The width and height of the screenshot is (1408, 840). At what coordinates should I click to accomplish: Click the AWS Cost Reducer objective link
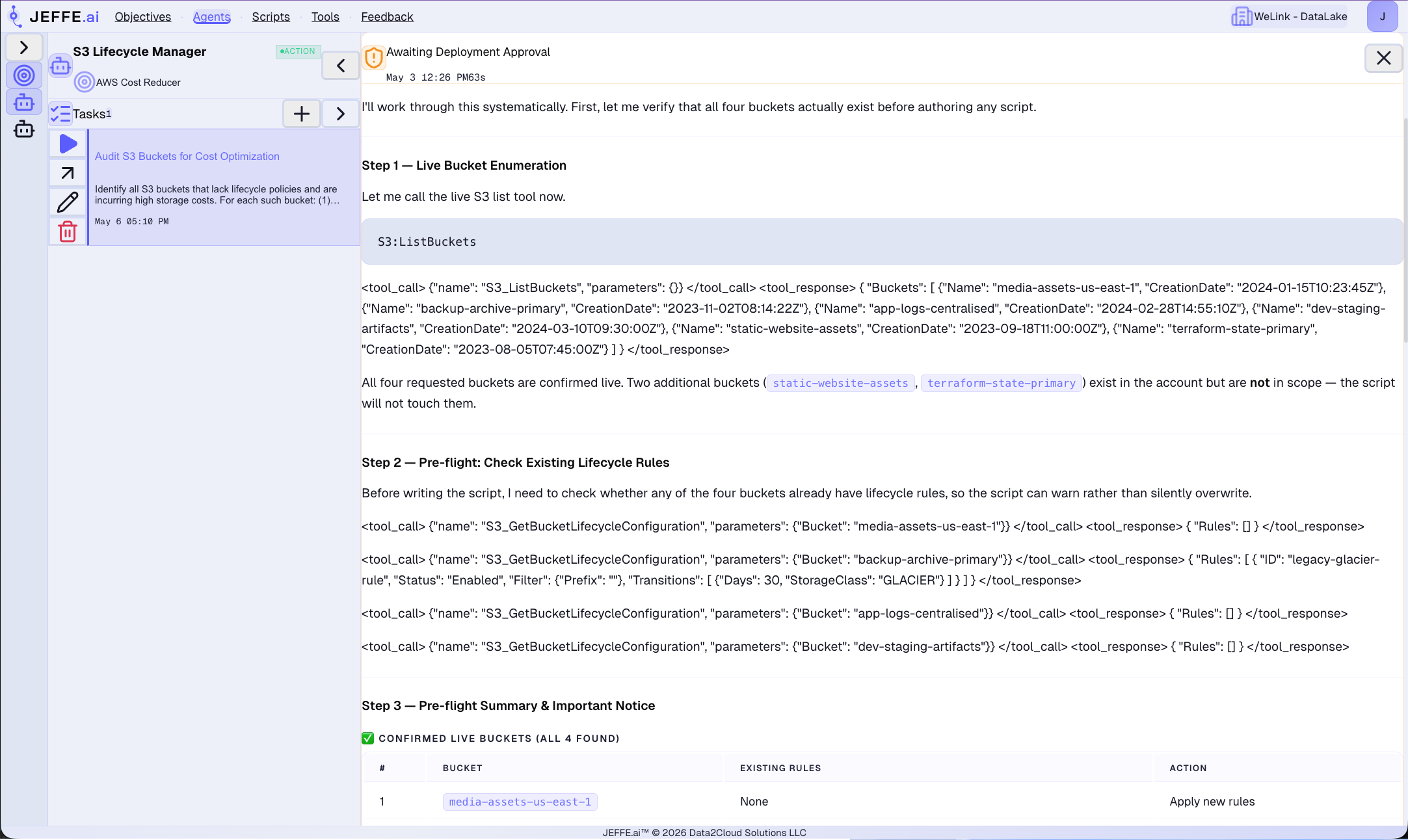coord(139,83)
